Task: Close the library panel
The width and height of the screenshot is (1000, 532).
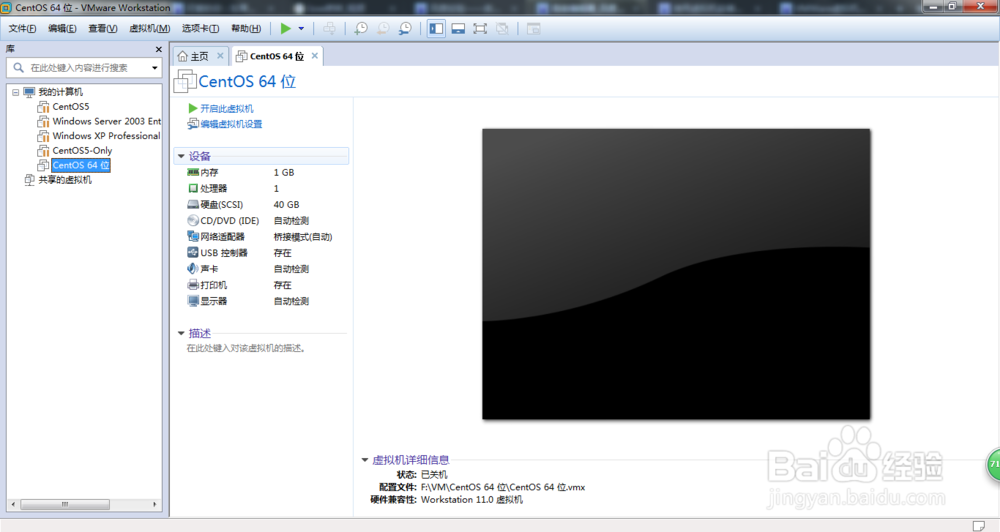Action: point(159,49)
